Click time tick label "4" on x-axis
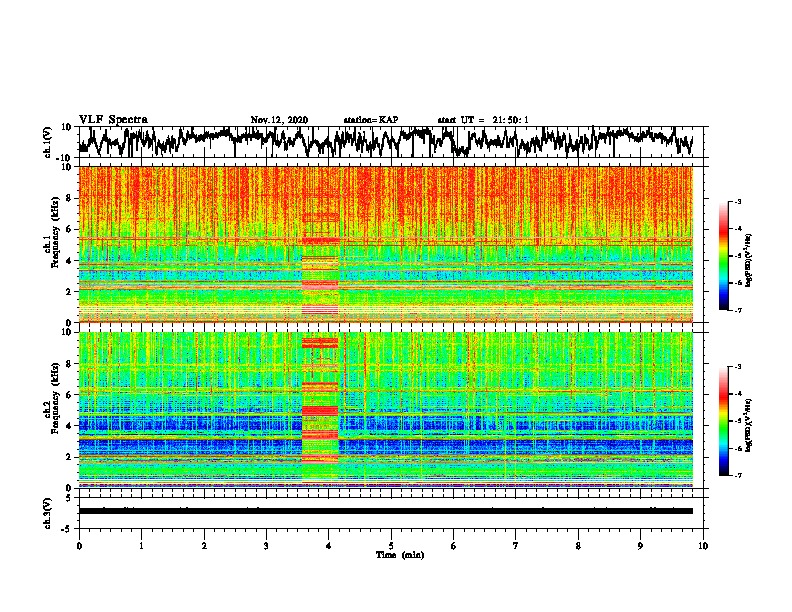792x612 pixels. 329,546
